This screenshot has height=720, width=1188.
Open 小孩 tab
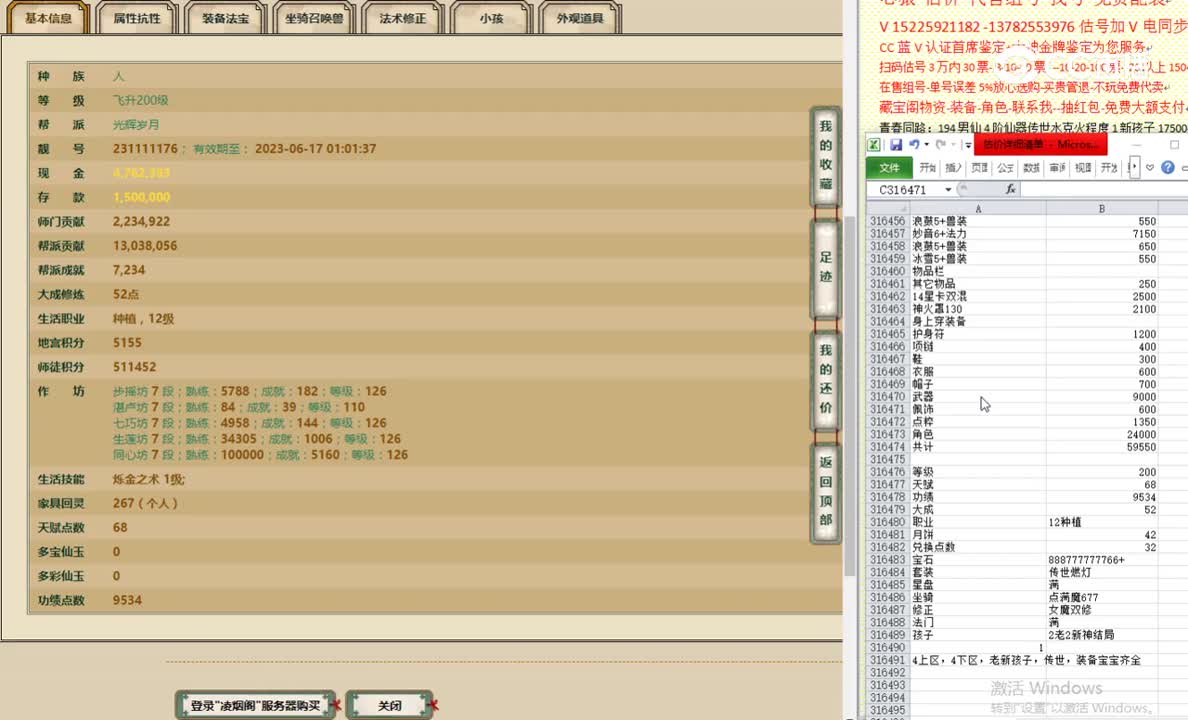click(491, 18)
